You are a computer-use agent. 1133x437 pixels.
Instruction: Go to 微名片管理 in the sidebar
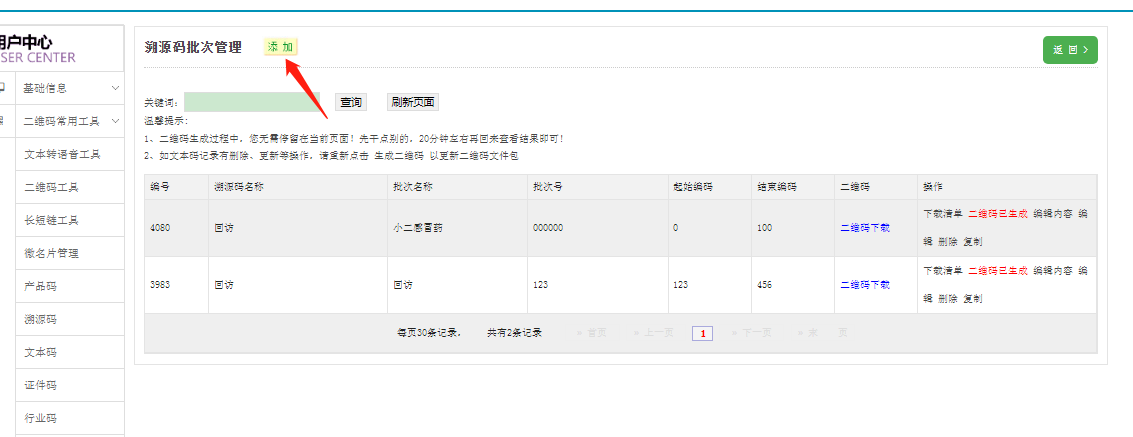51,253
